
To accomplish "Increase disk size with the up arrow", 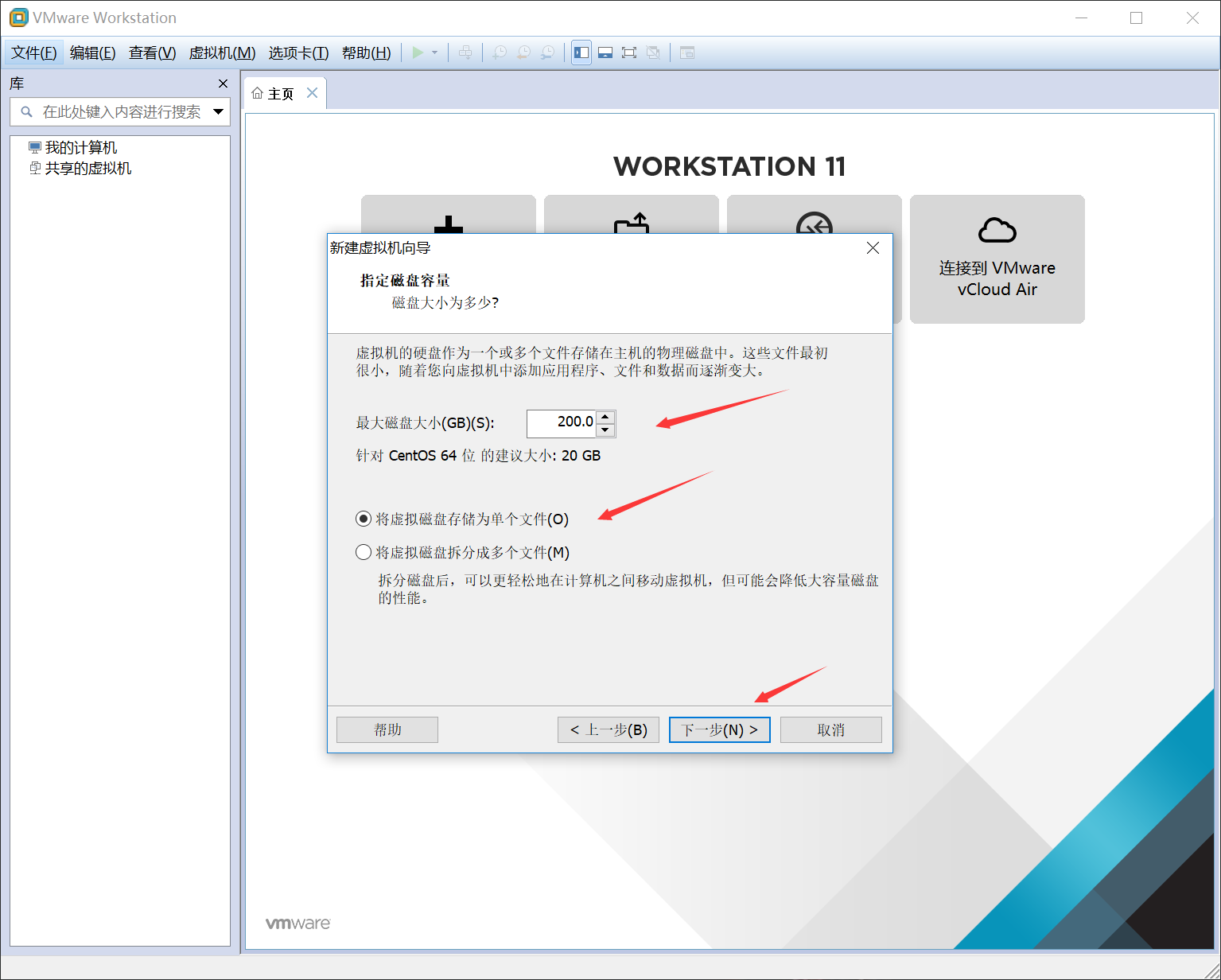I will tap(606, 416).
